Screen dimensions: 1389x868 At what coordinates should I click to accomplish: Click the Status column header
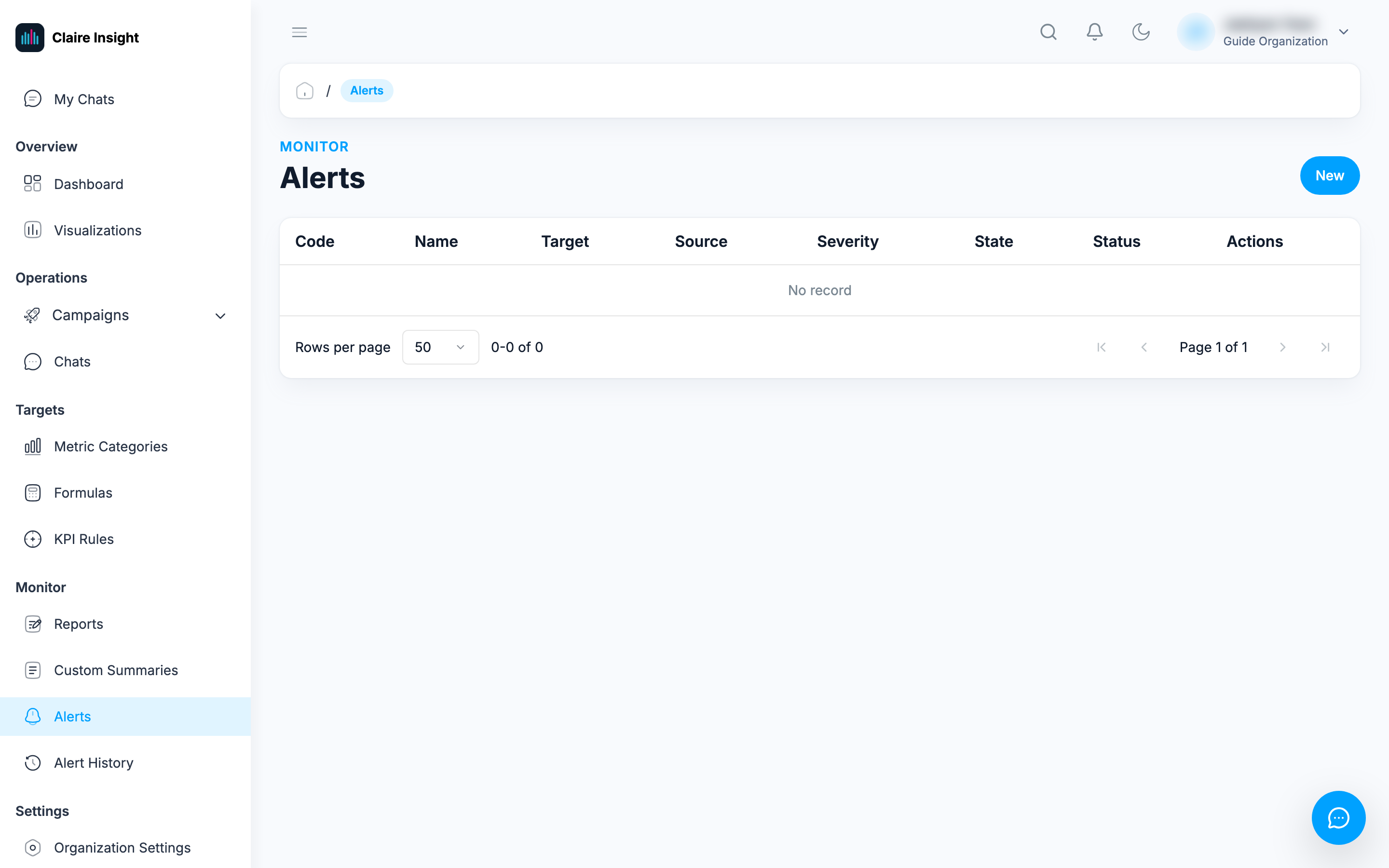click(x=1117, y=241)
